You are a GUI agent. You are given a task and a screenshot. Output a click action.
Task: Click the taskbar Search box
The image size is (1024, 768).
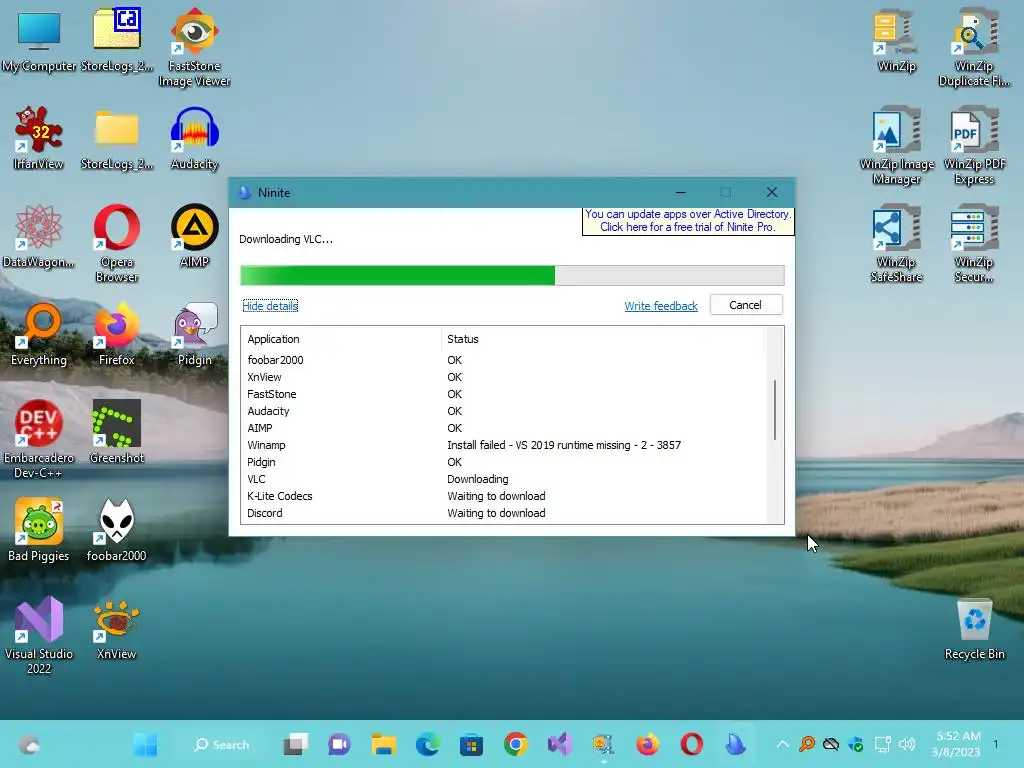[x=221, y=744]
